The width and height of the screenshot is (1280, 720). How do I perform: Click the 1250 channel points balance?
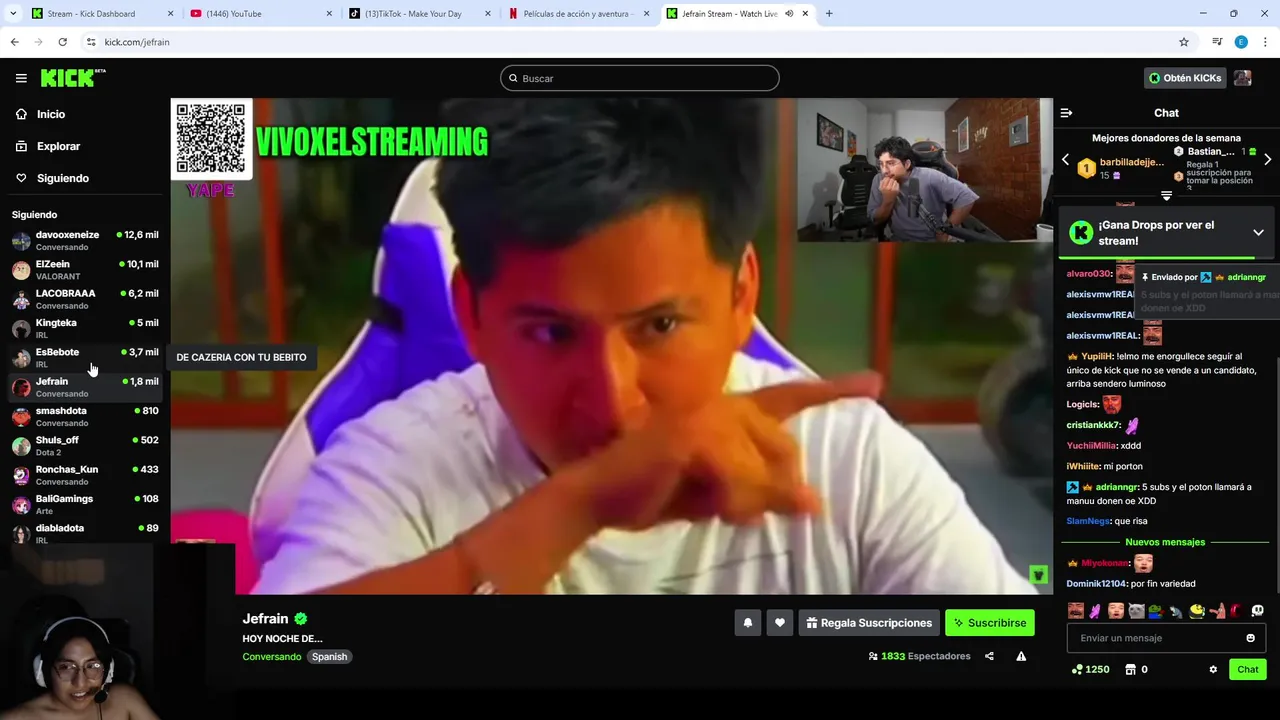tap(1090, 669)
